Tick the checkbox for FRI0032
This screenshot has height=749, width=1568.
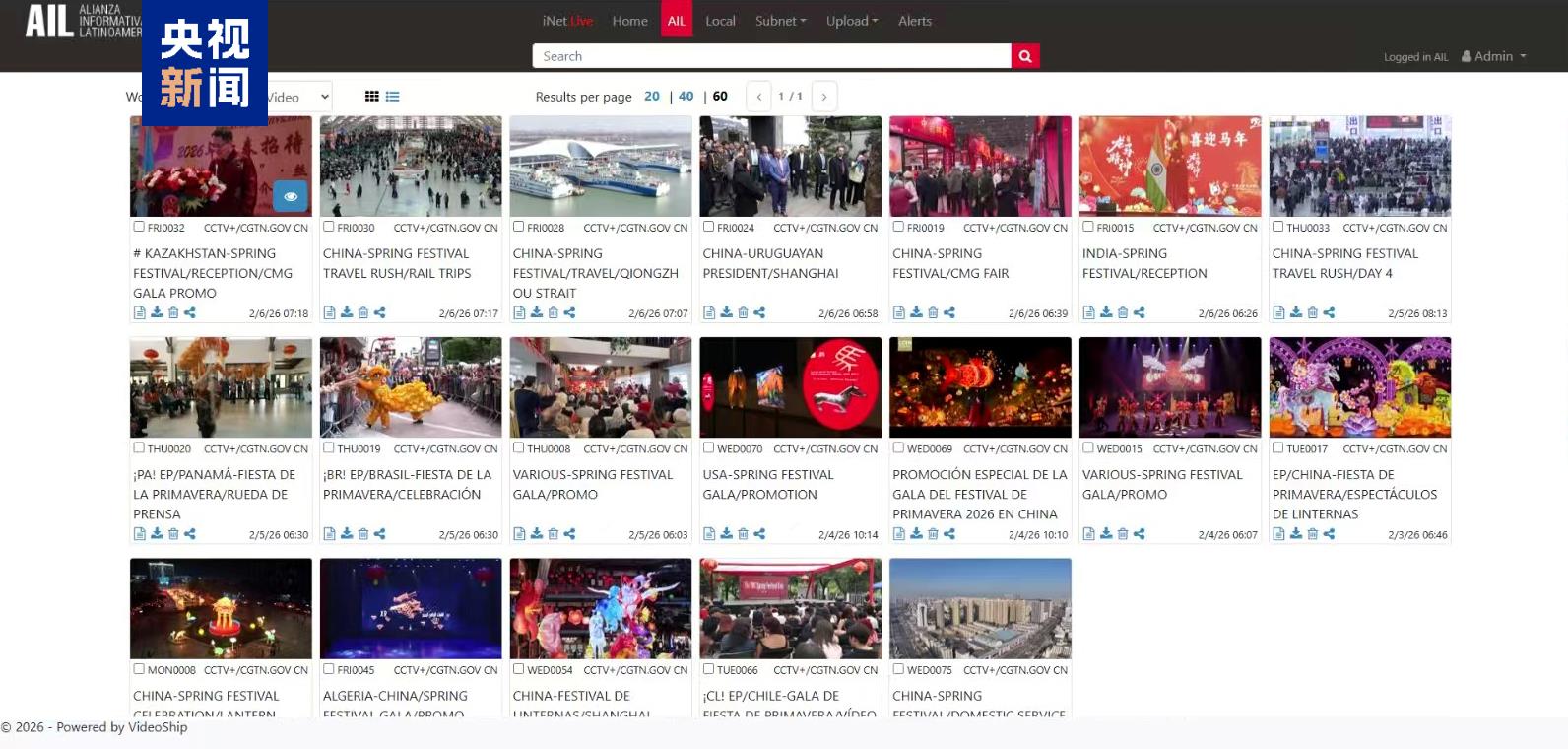[139, 227]
